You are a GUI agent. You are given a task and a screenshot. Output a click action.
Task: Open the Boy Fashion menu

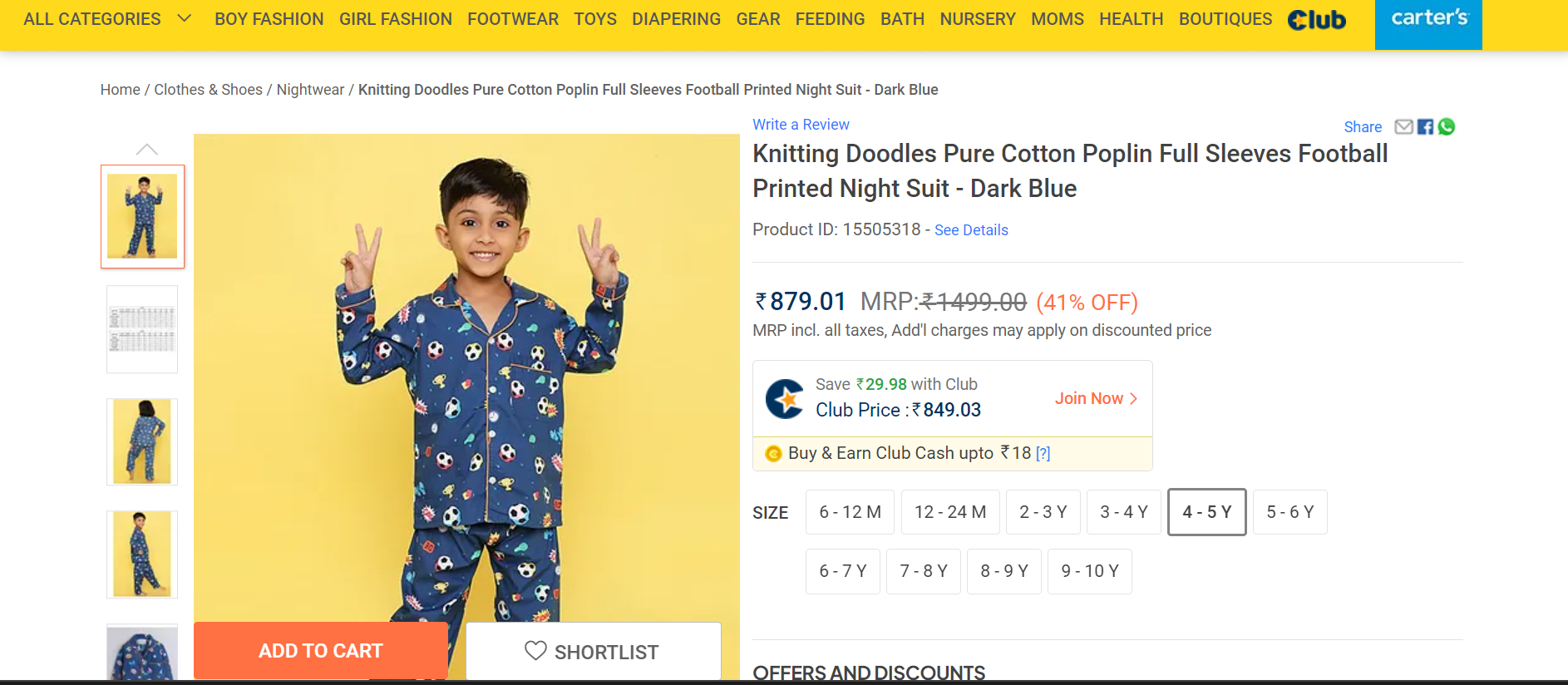269,19
